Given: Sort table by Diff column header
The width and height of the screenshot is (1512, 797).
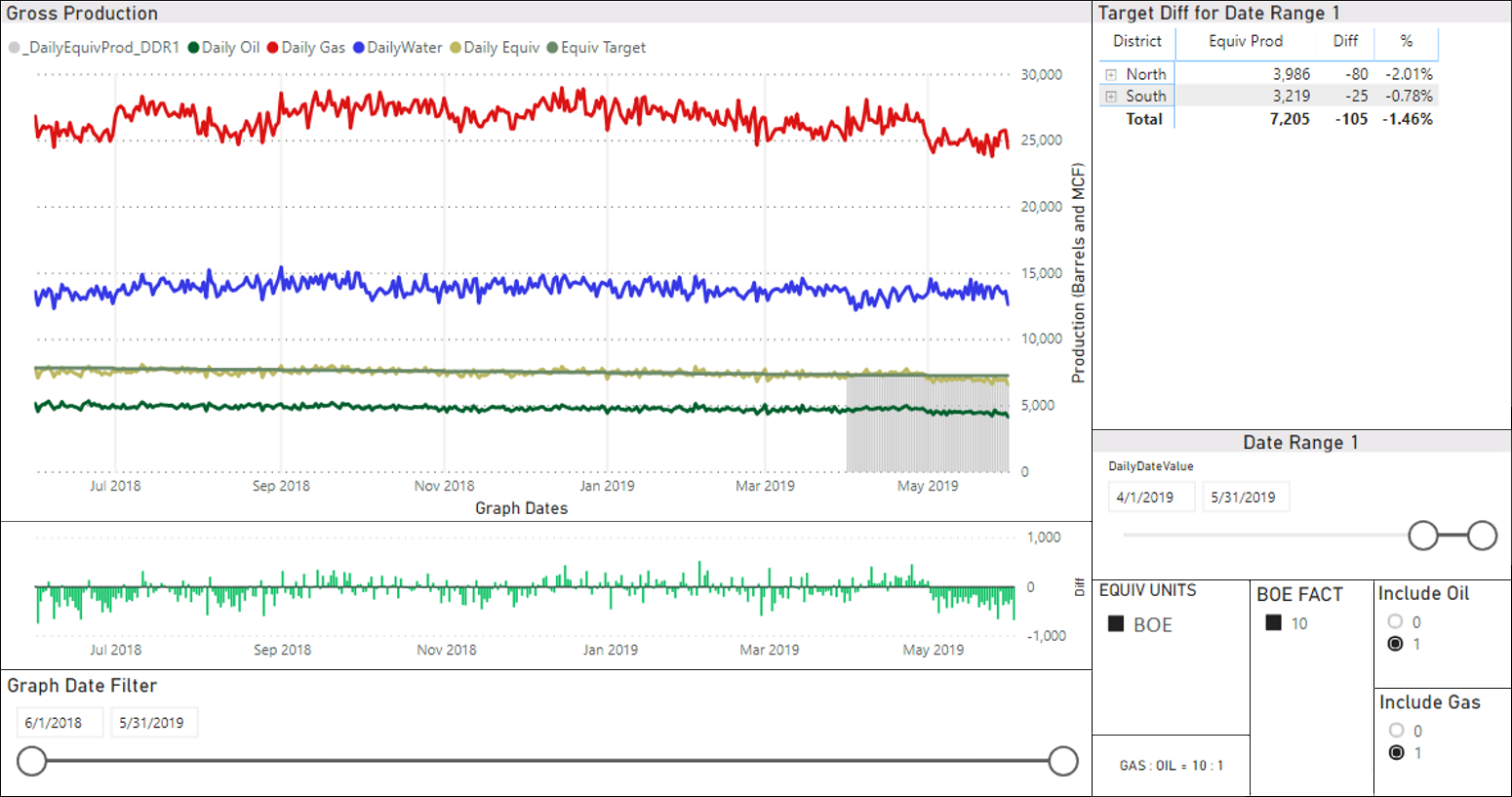Looking at the screenshot, I should 1345,41.
